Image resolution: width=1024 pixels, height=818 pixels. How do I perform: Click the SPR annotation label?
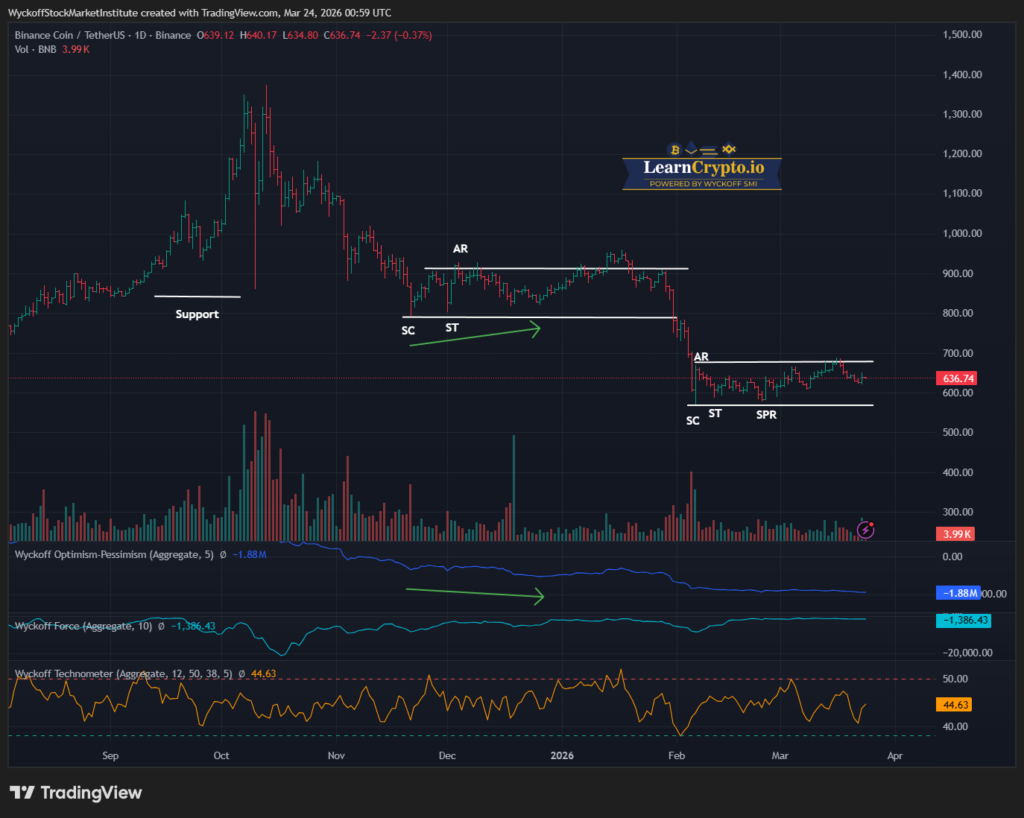(x=766, y=414)
